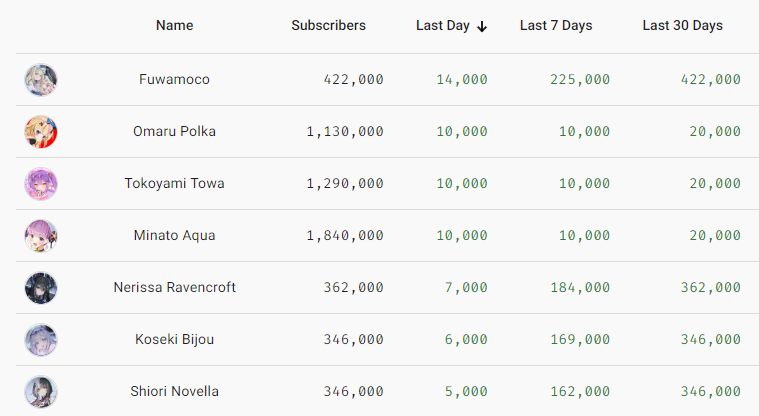Select the Omaru Polka name
759x416 pixels.
(x=175, y=132)
